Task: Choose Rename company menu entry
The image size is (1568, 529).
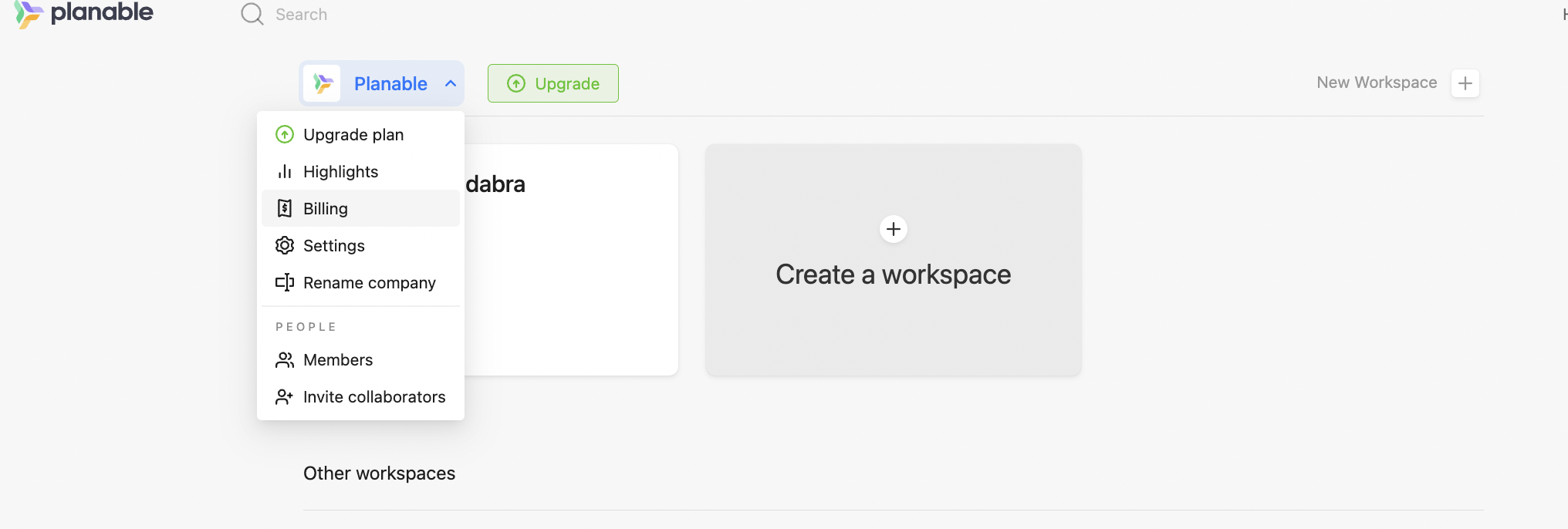Action: coord(369,283)
